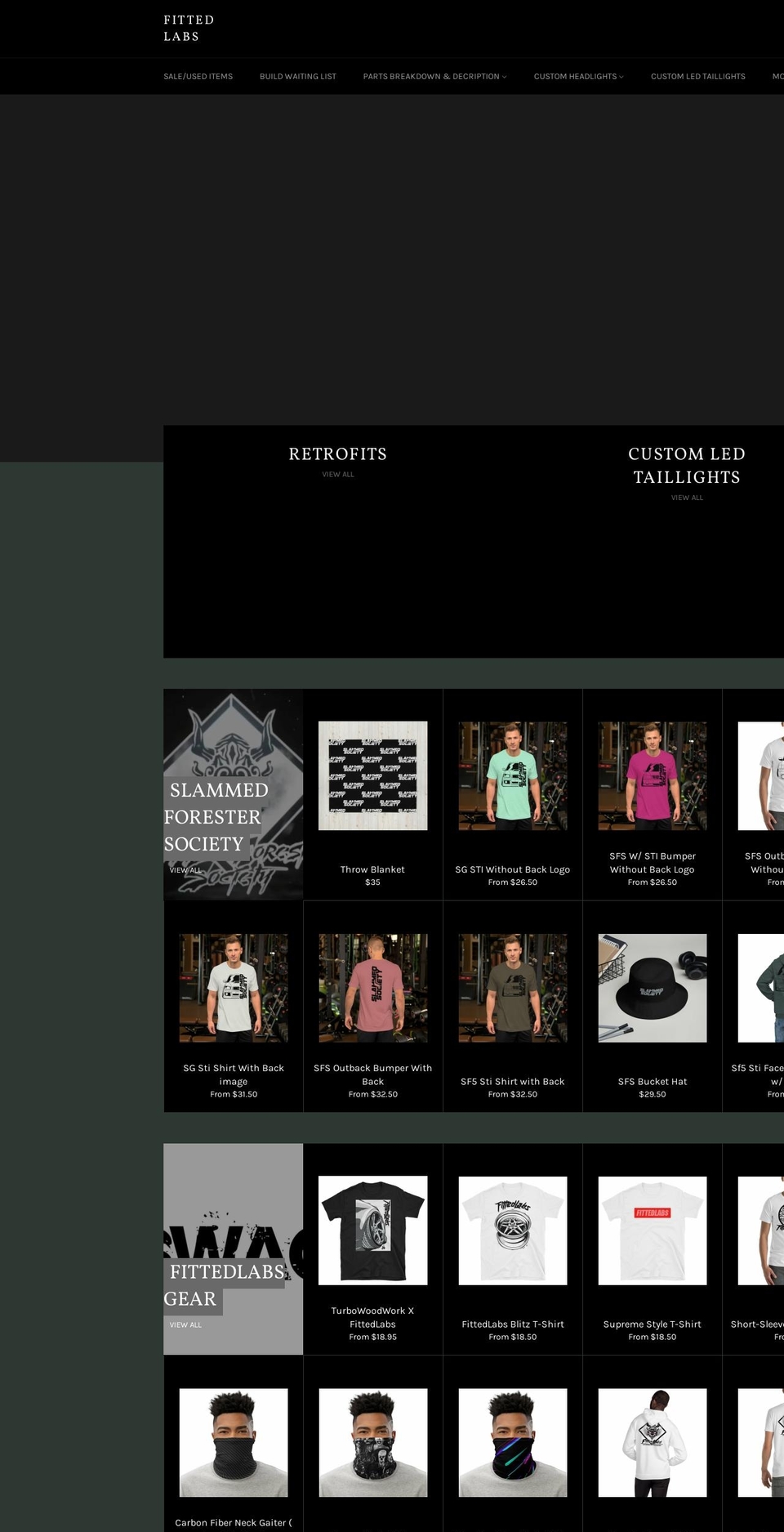The image size is (784, 1532).
Task: Click SG STI Without Back Logo title
Action: [x=513, y=869]
